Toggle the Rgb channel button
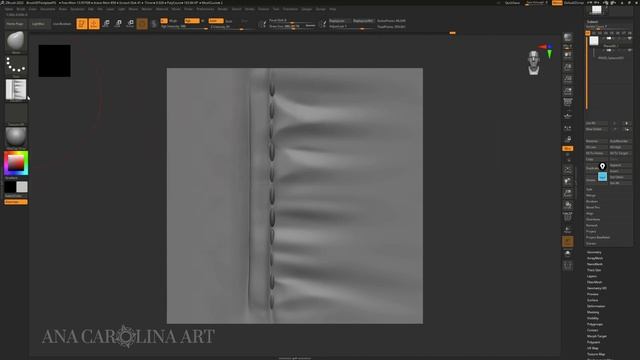The width and height of the screenshot is (640, 360). click(x=192, y=20)
